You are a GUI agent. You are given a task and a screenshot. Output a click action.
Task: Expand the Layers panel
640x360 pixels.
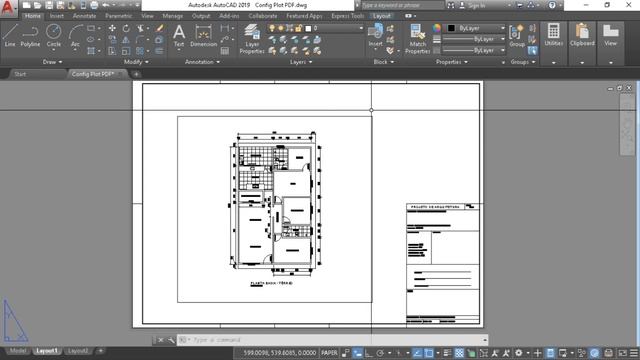pos(301,62)
